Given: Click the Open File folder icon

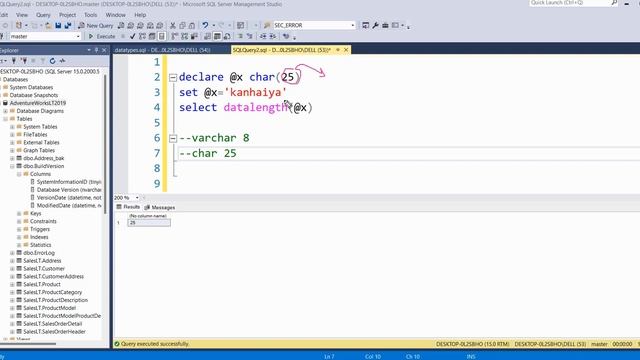Looking at the screenshot, I should 49,25.
